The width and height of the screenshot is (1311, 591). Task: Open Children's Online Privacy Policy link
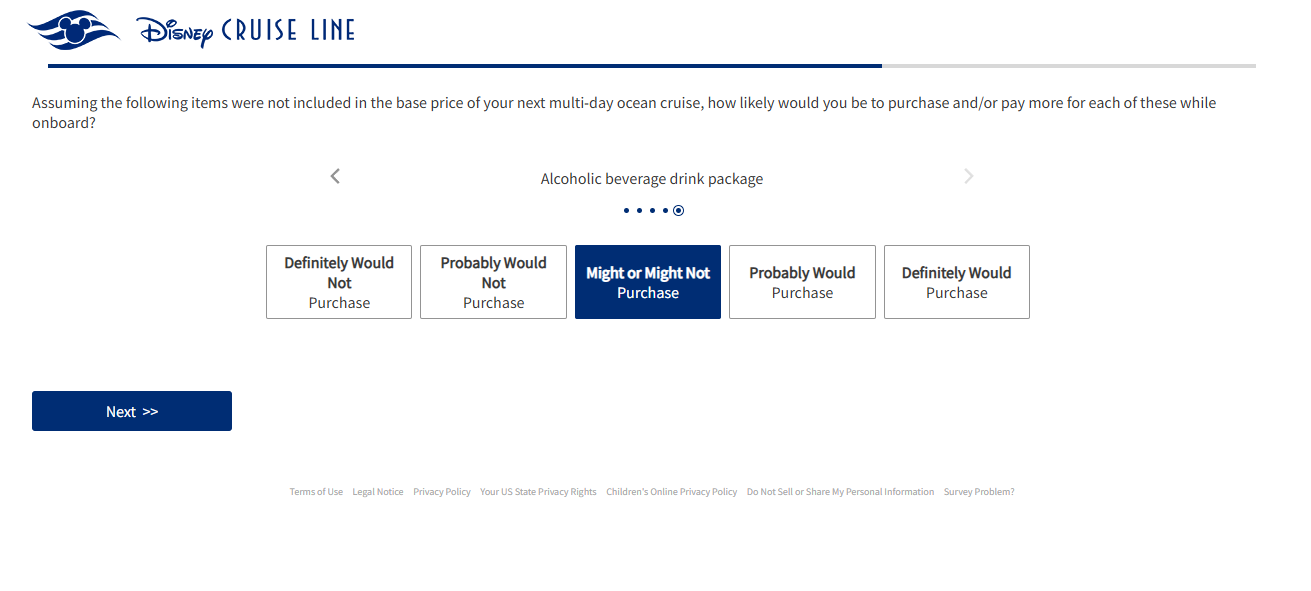coord(672,492)
